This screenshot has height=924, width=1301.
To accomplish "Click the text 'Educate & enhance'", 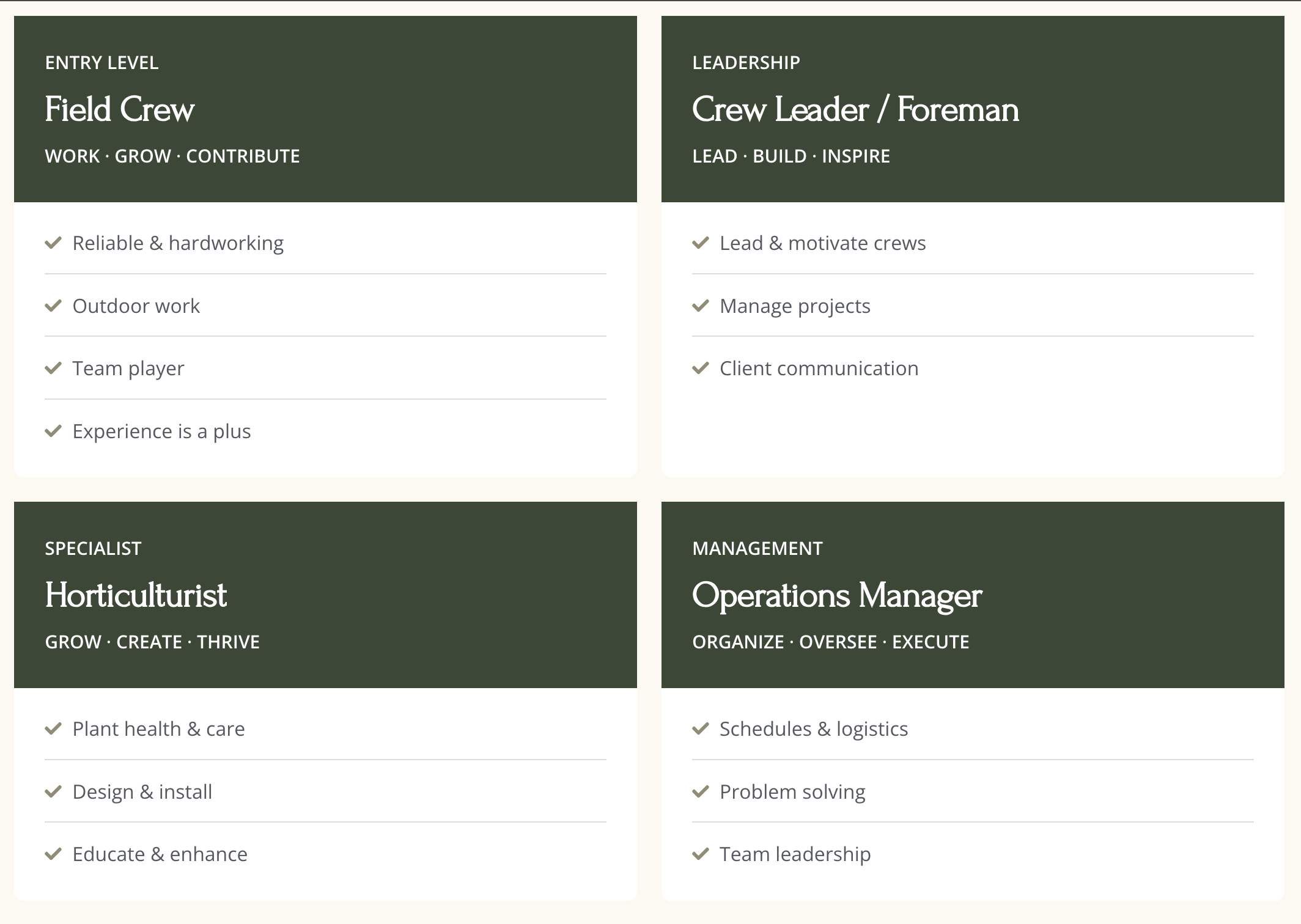I will 160,854.
